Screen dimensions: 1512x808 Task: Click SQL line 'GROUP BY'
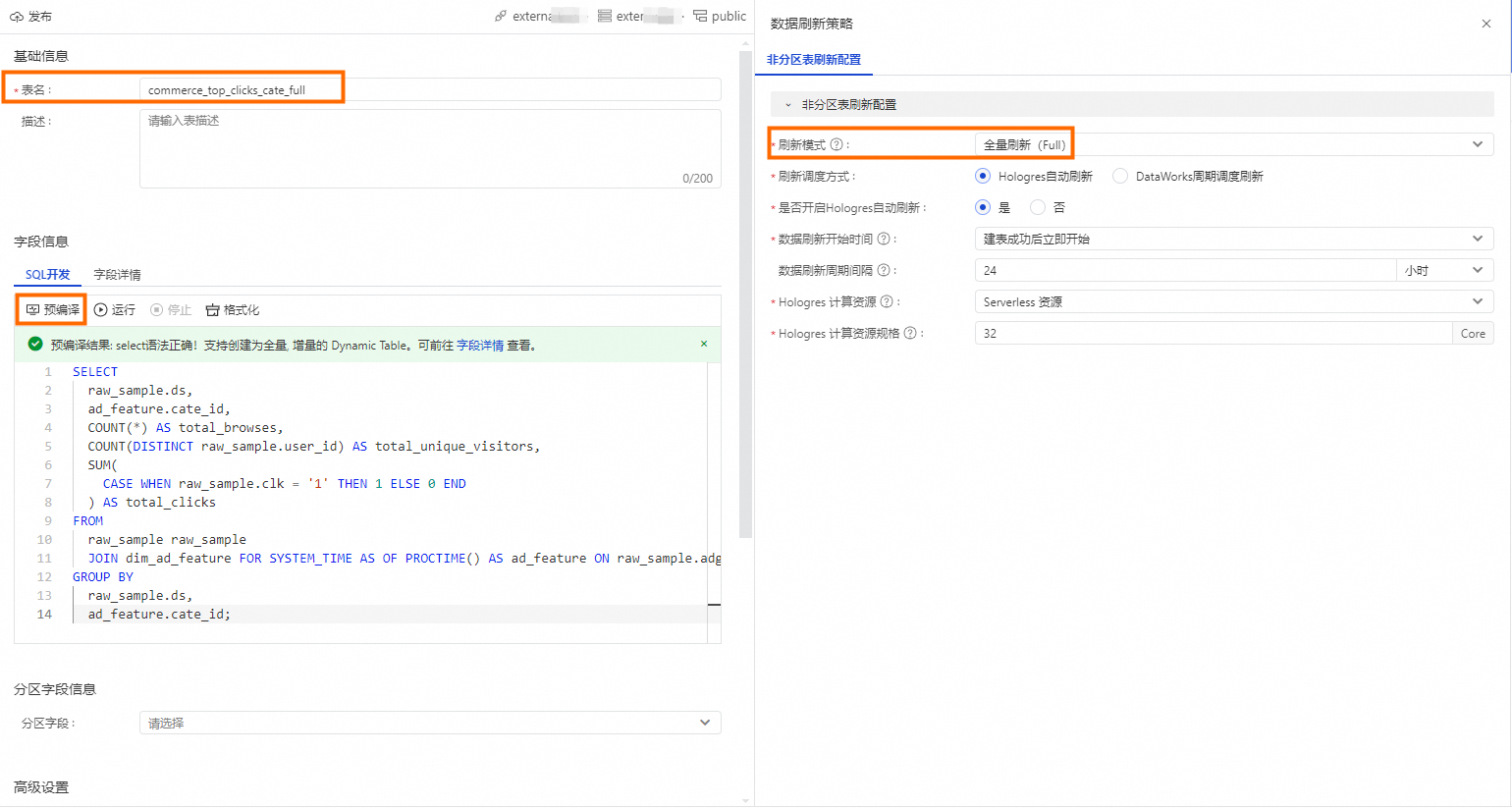point(103,576)
